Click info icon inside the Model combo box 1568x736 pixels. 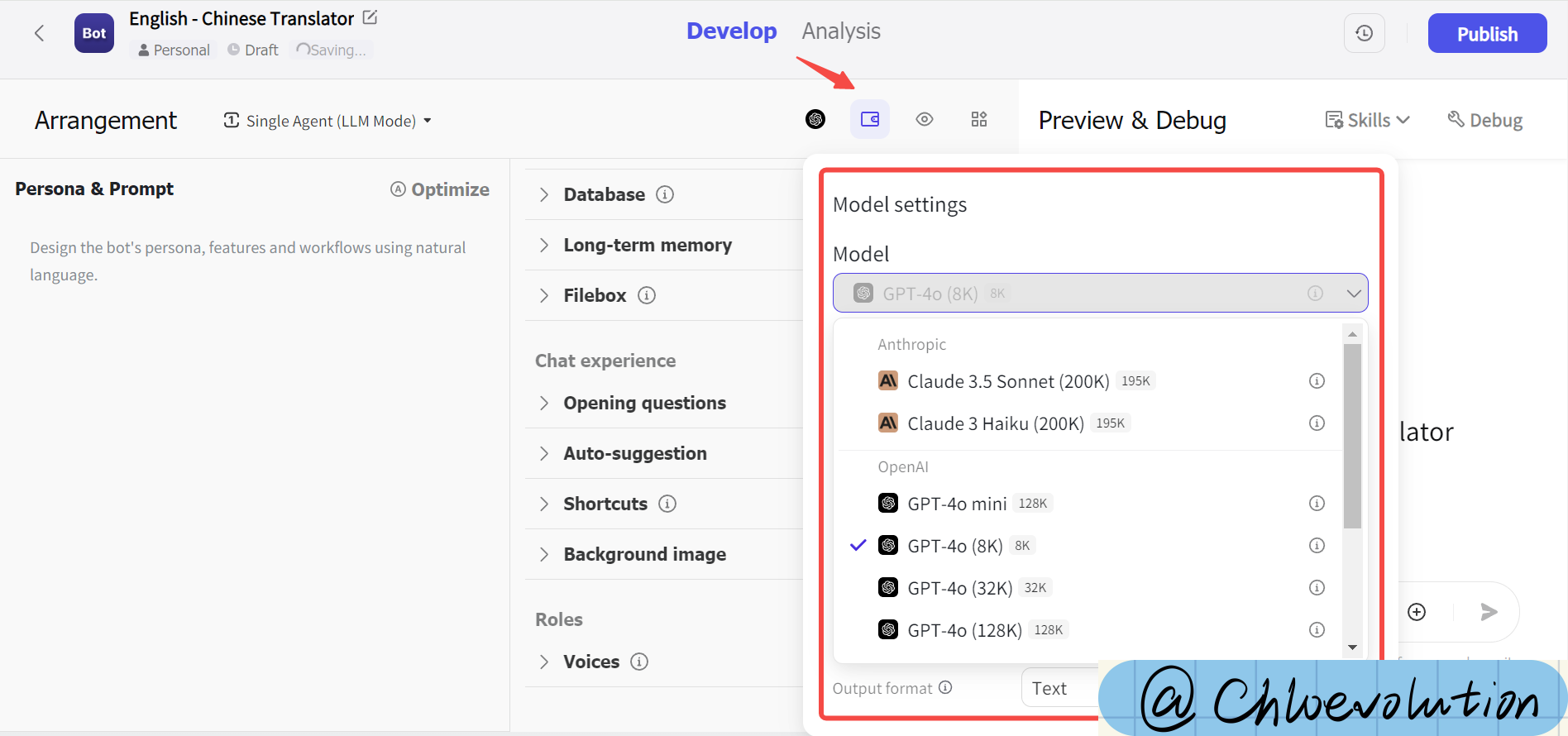pyautogui.click(x=1315, y=293)
